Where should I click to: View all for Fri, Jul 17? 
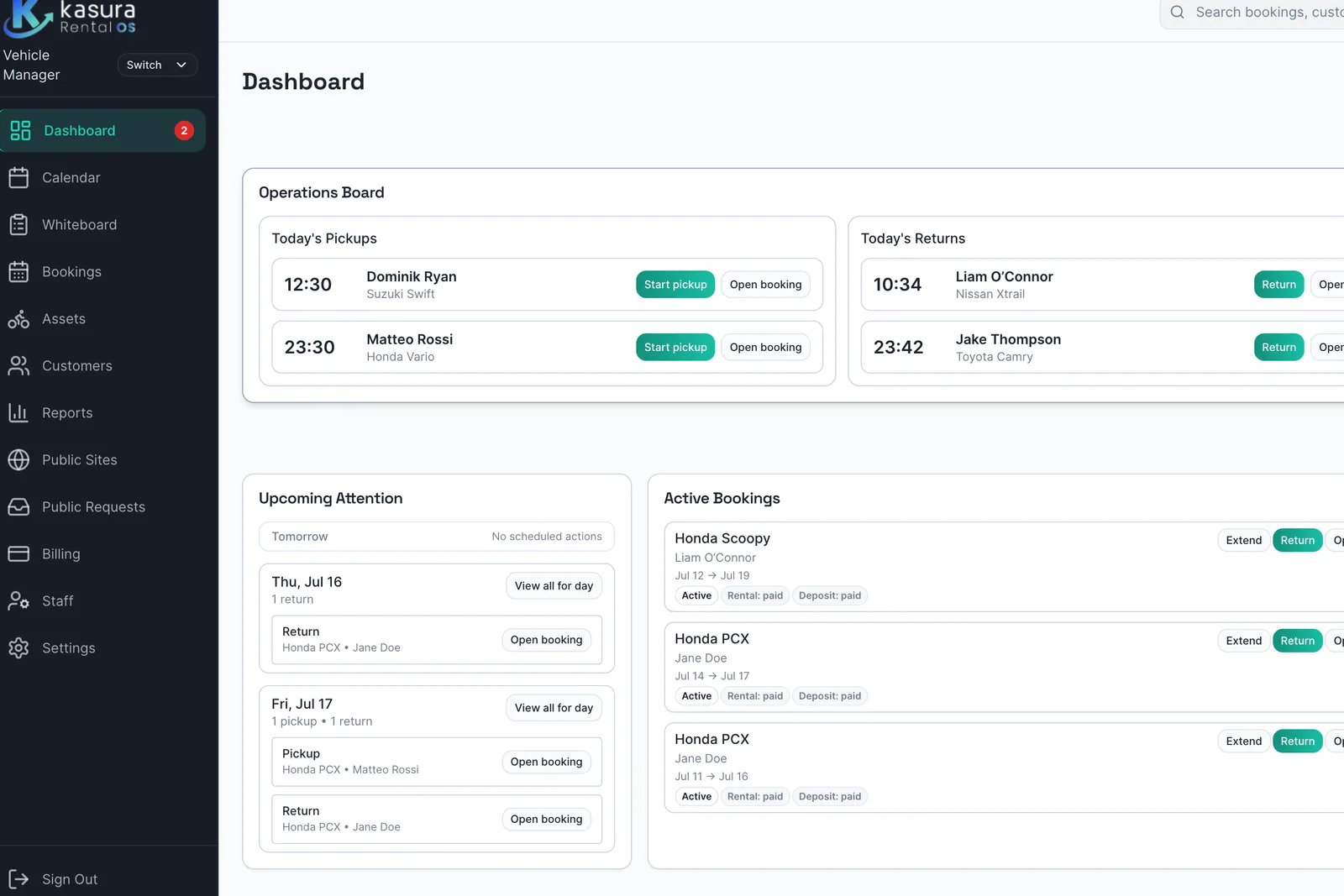[x=554, y=707]
